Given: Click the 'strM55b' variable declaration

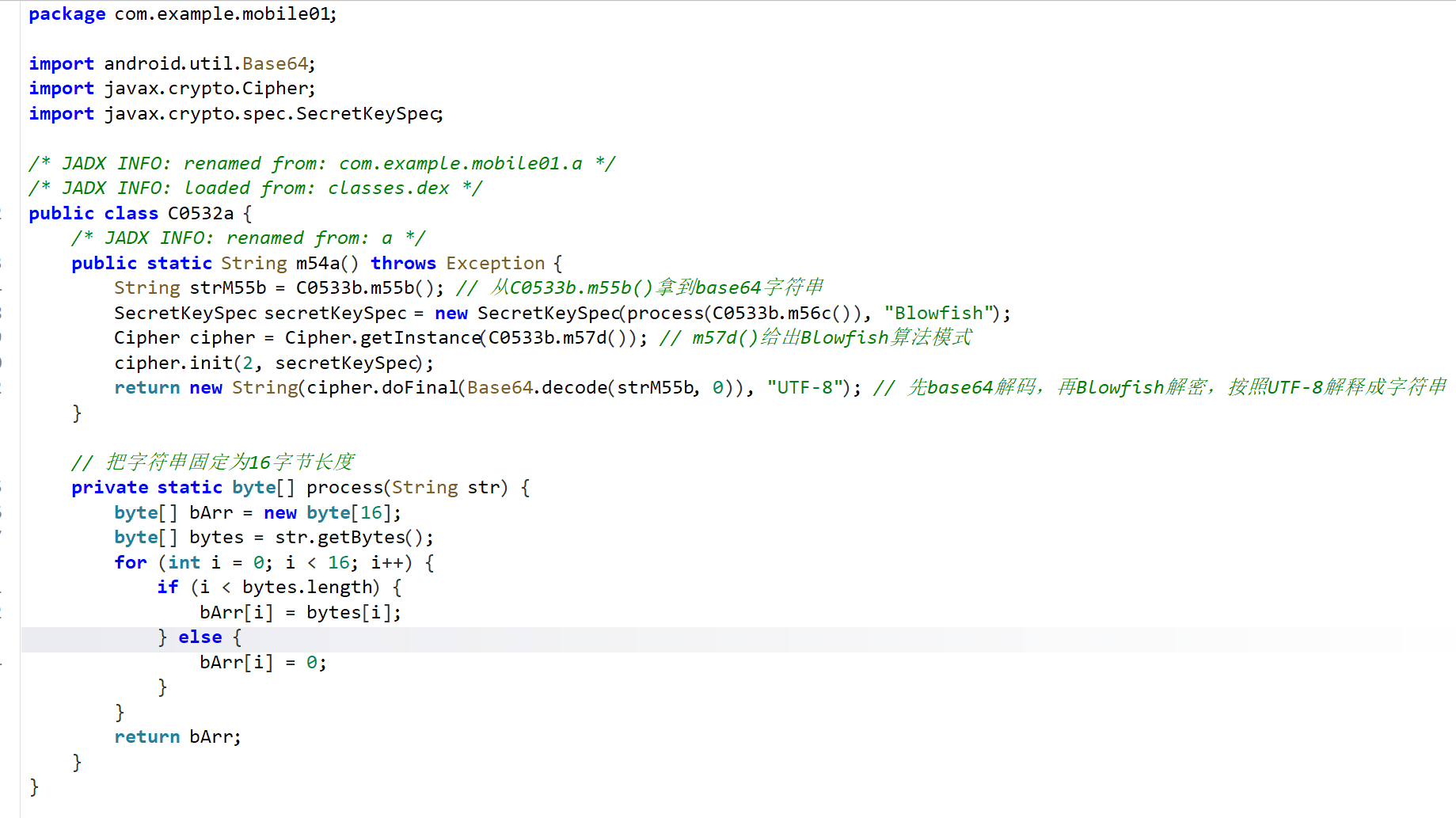Looking at the screenshot, I should click(228, 287).
